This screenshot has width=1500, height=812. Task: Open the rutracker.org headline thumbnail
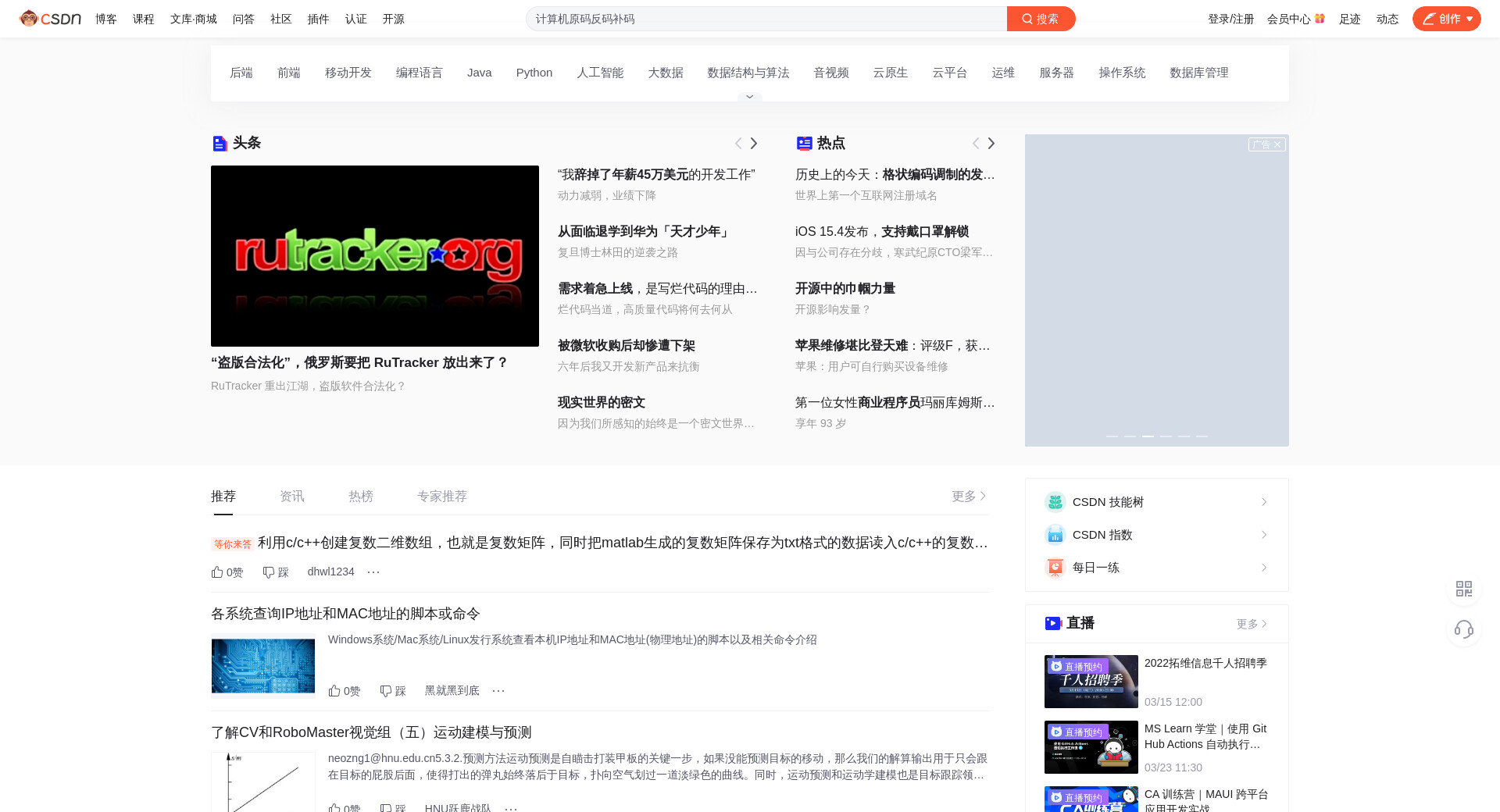(375, 256)
